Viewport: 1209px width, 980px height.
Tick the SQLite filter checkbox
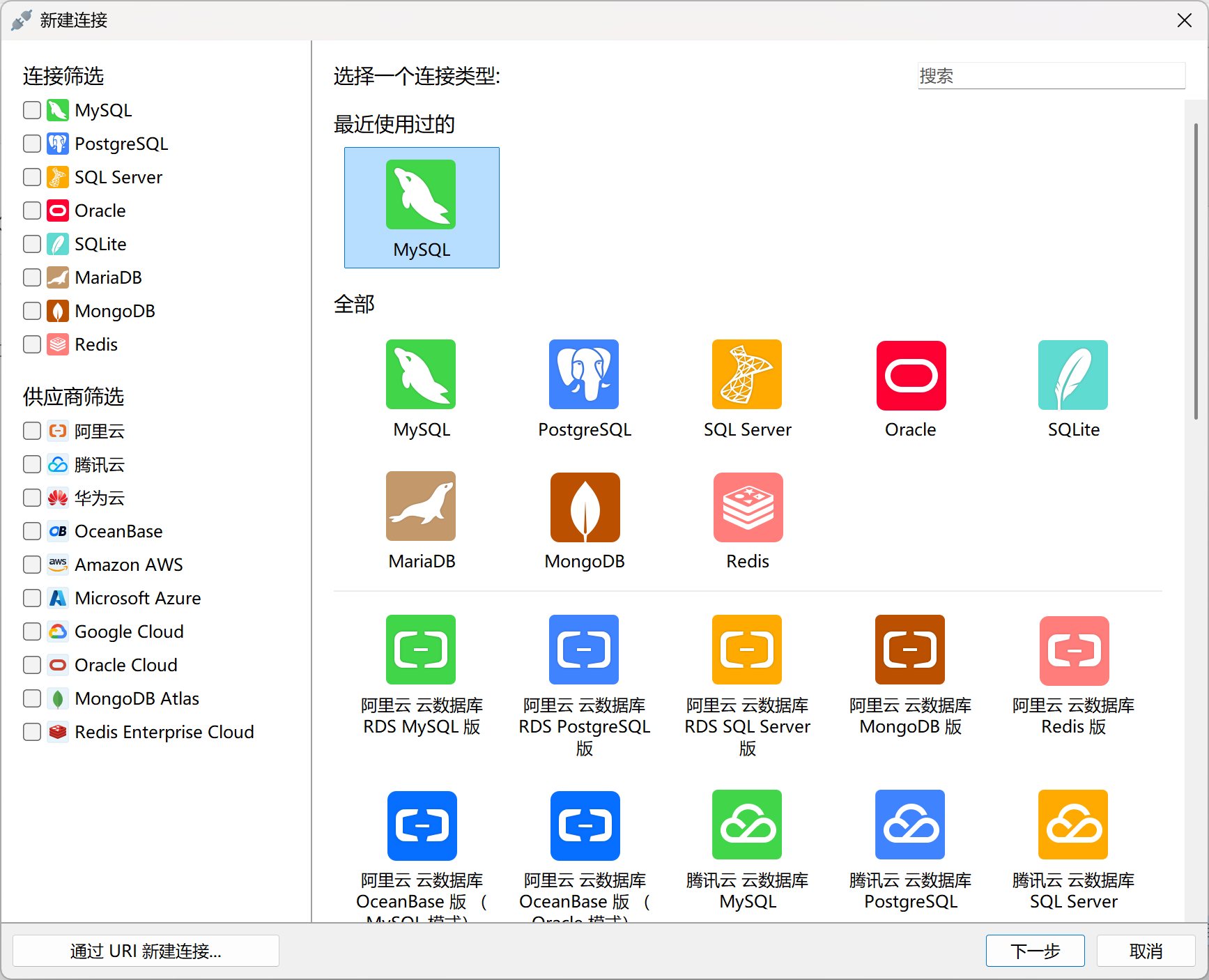(32, 244)
